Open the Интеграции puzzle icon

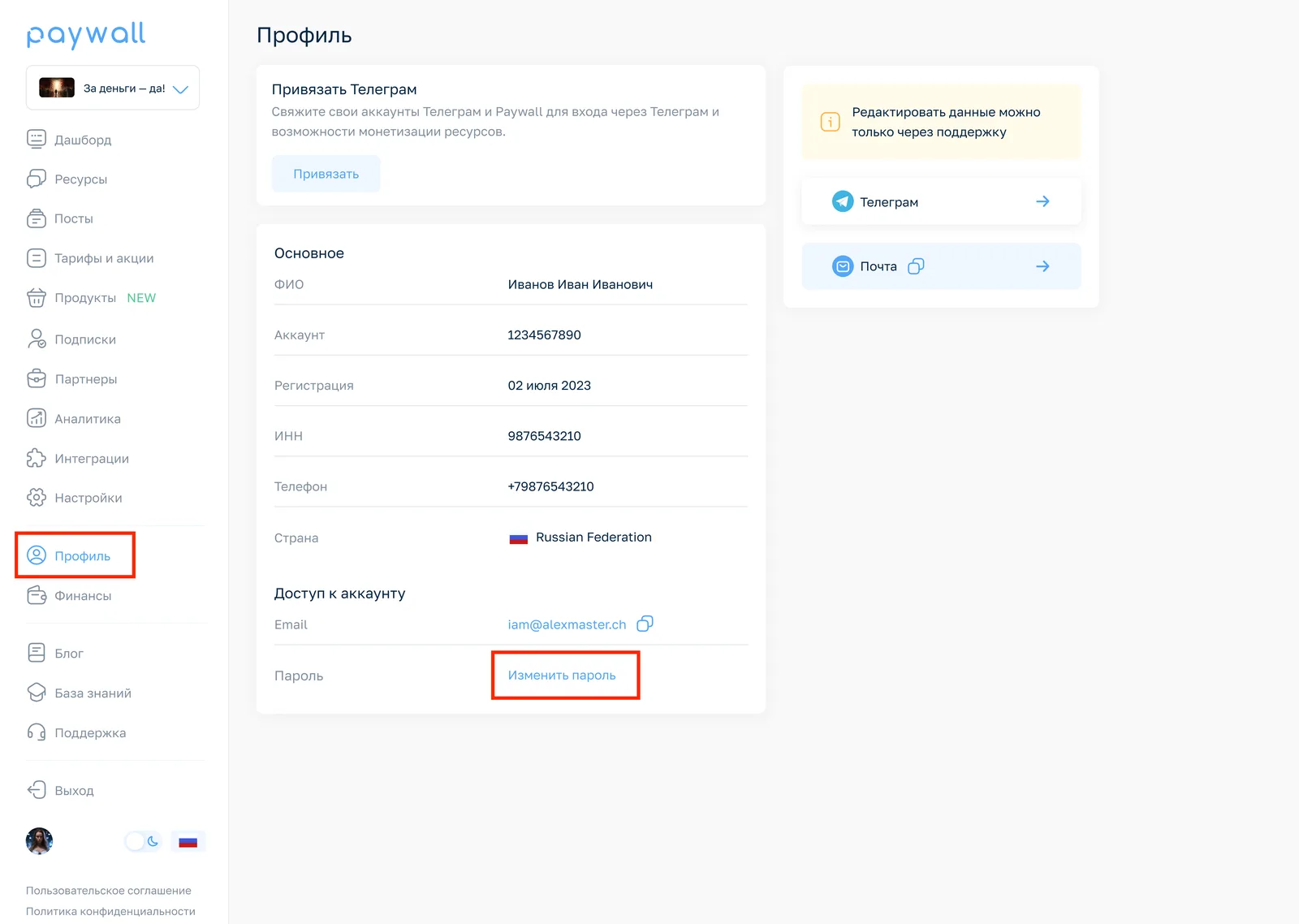(x=37, y=458)
